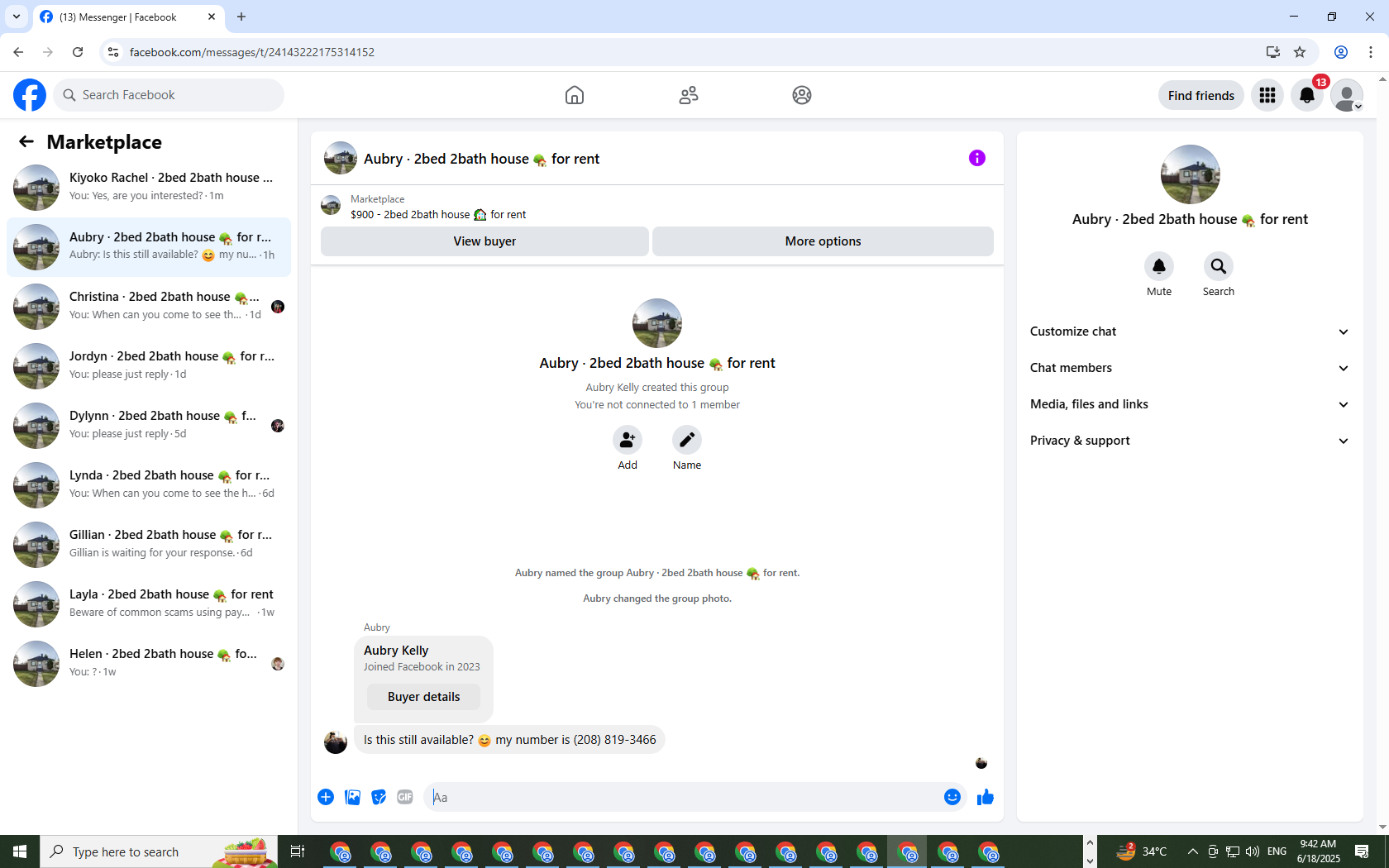Close the Messenger Facebook tab

(212, 17)
